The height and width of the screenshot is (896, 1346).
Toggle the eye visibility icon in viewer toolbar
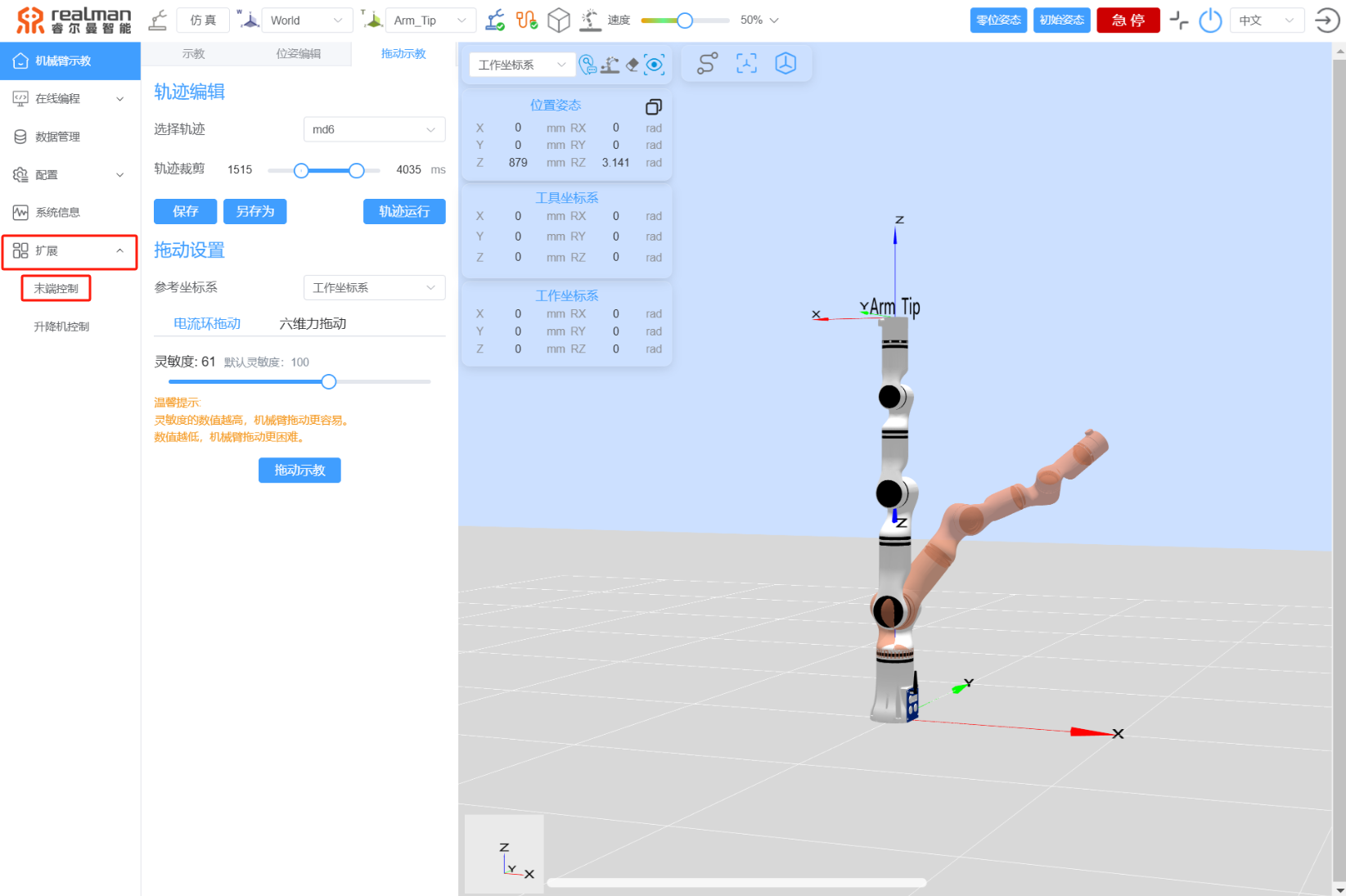(x=654, y=65)
